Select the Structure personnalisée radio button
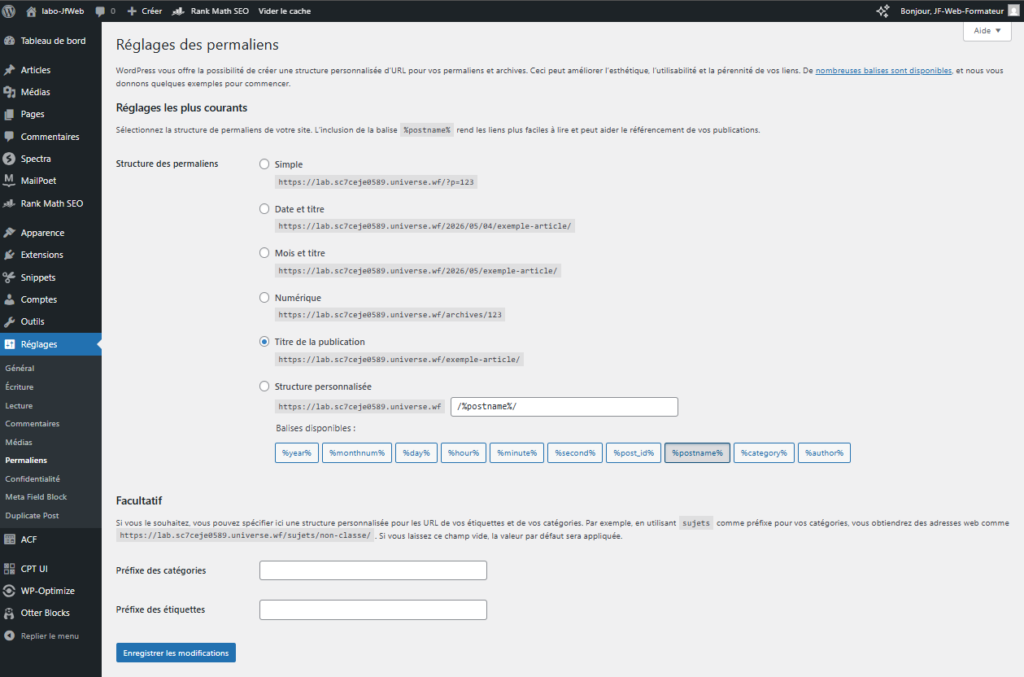The image size is (1024, 677). tap(264, 386)
